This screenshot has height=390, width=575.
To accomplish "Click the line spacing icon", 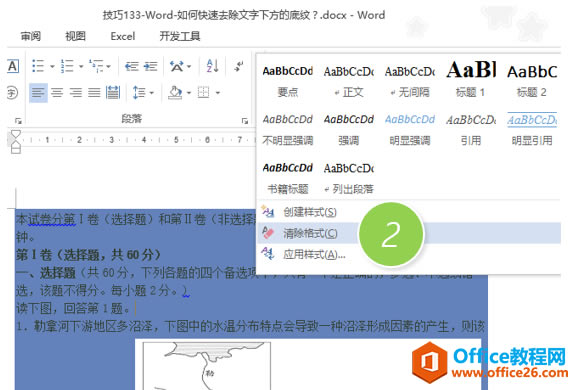I will pos(139,93).
